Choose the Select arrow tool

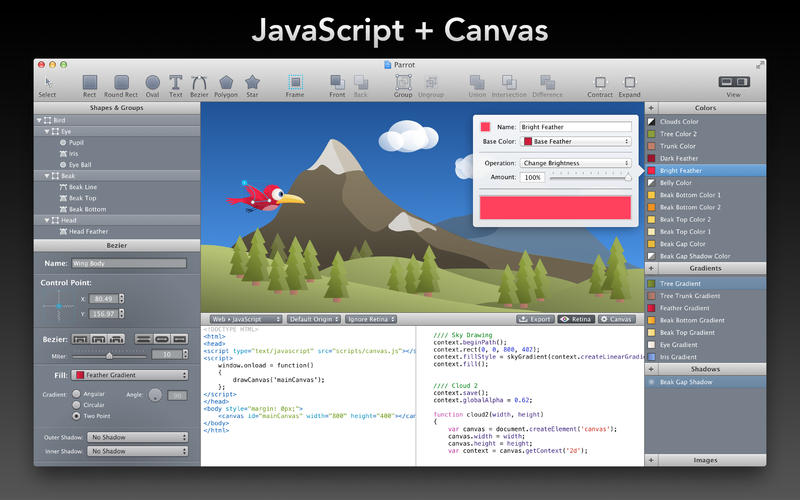point(47,86)
